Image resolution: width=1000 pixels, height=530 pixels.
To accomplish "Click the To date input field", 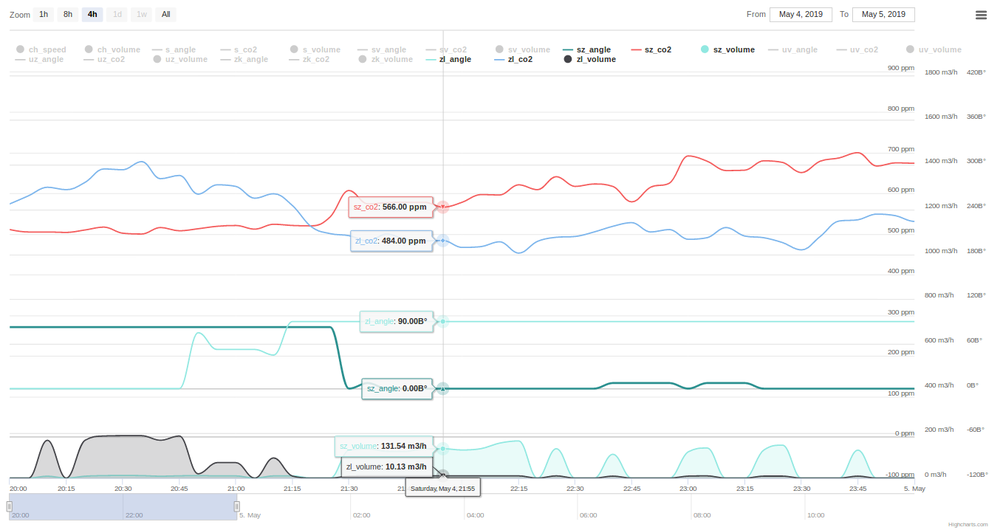I will coord(883,15).
